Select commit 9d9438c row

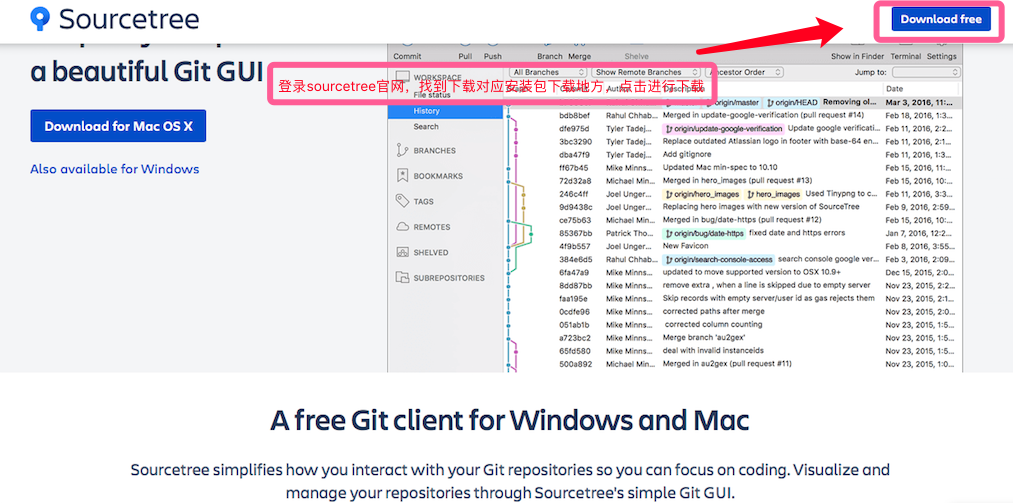(733, 207)
